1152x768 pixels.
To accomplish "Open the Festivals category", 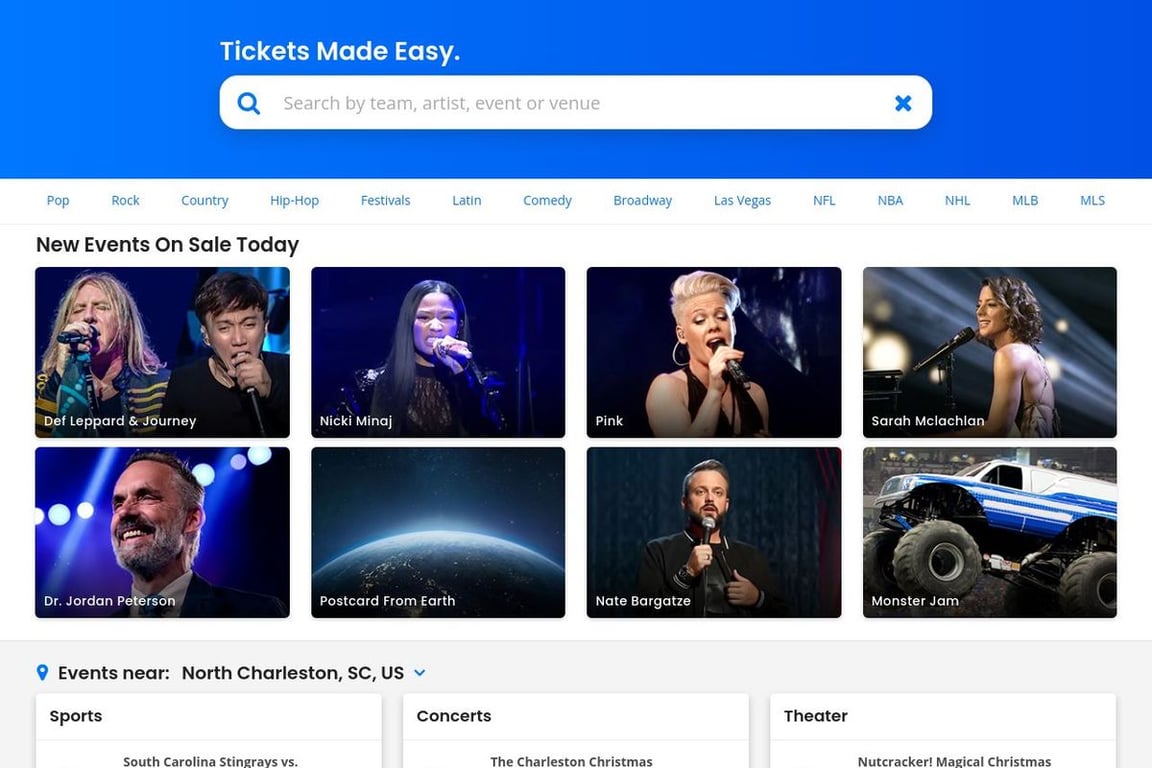I will pos(385,200).
